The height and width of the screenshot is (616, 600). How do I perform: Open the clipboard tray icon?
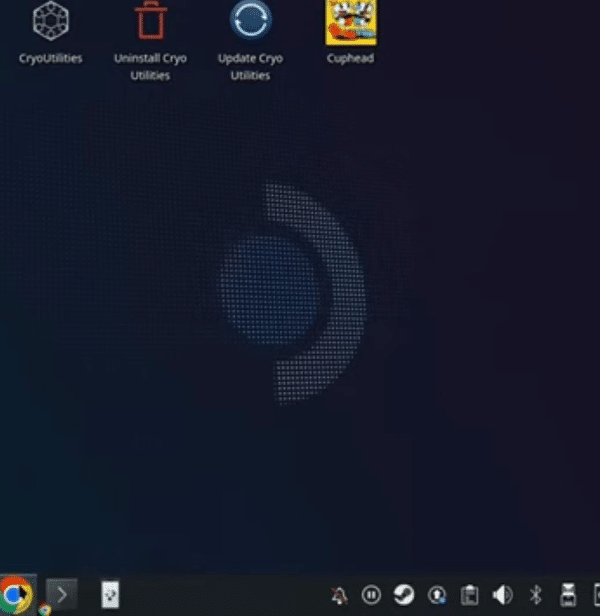point(469,595)
